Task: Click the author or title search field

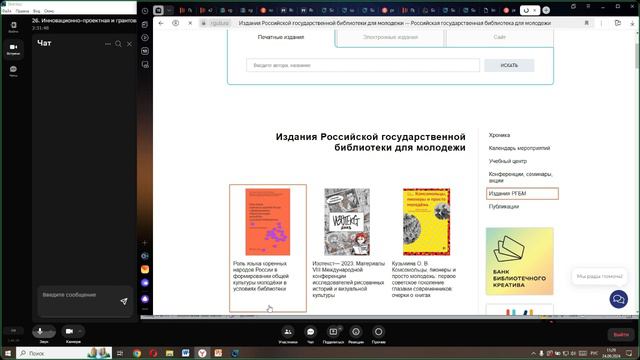Action: (363, 65)
